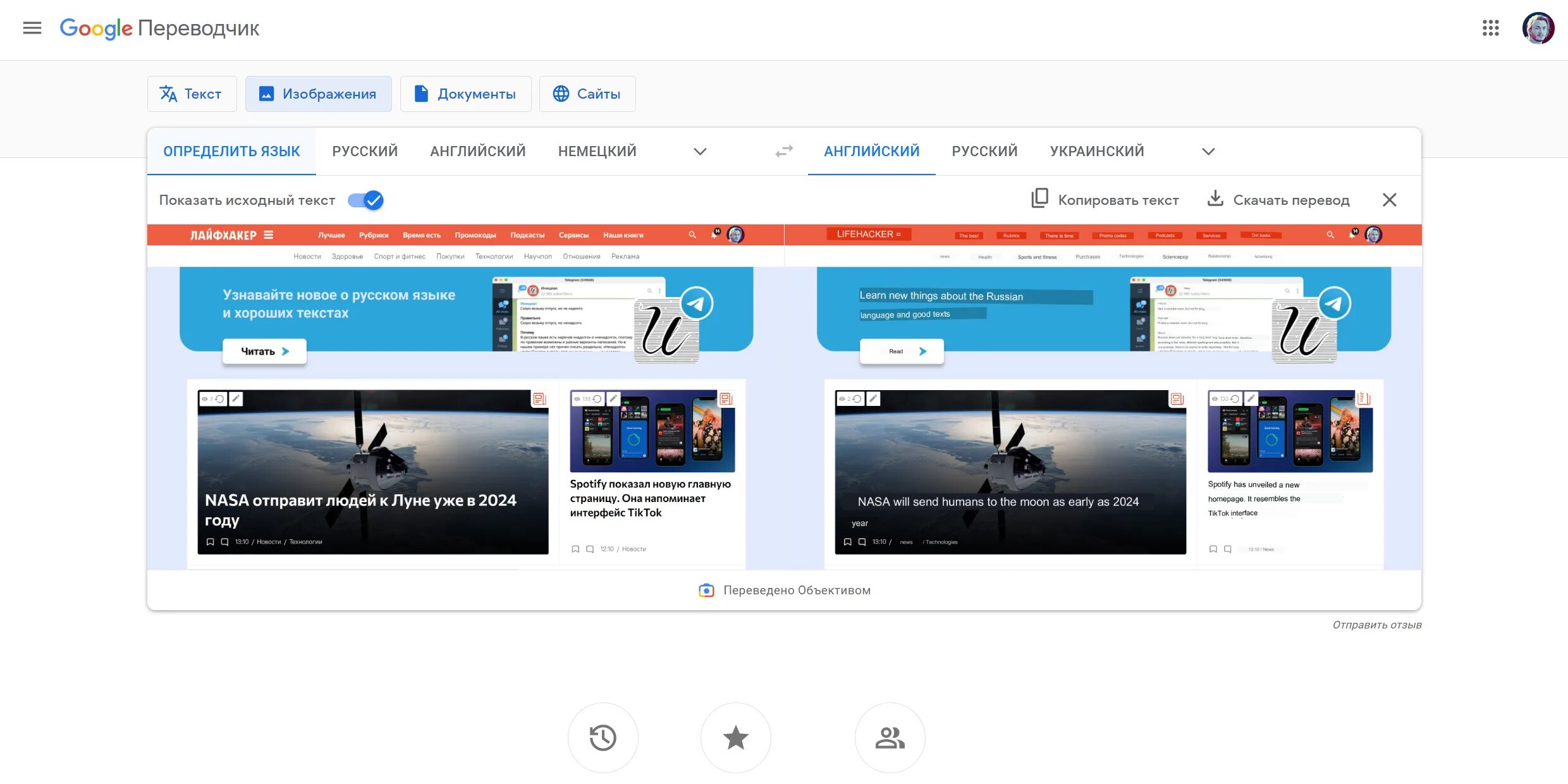This screenshot has width=1568, height=784.
Task: Select Английский as target language
Action: click(x=871, y=151)
